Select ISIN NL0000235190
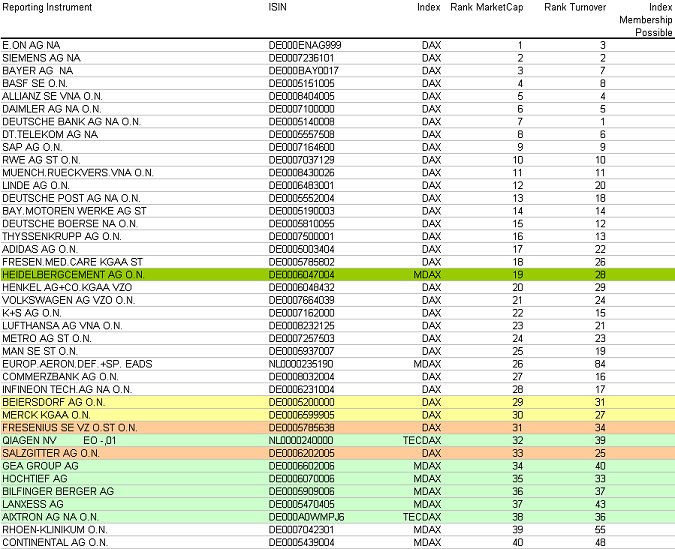 click(301, 364)
